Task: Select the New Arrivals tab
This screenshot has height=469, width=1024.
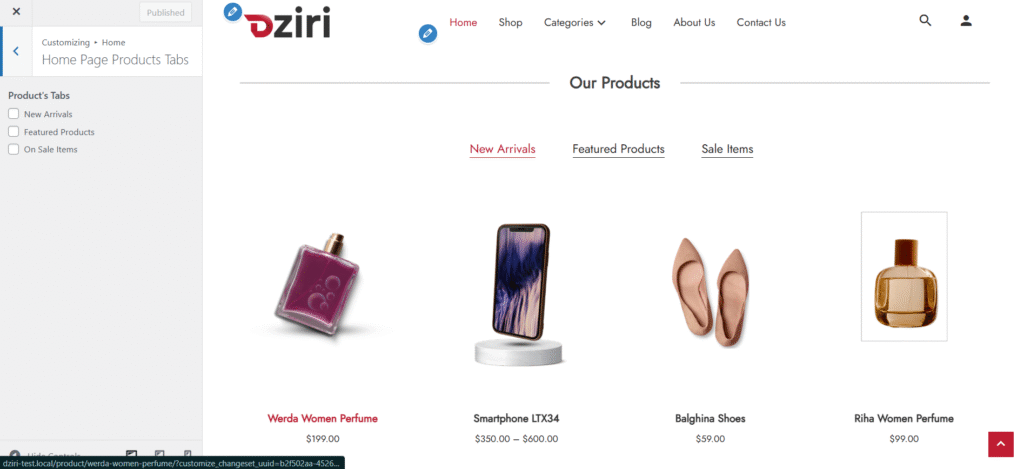Action: 502,149
